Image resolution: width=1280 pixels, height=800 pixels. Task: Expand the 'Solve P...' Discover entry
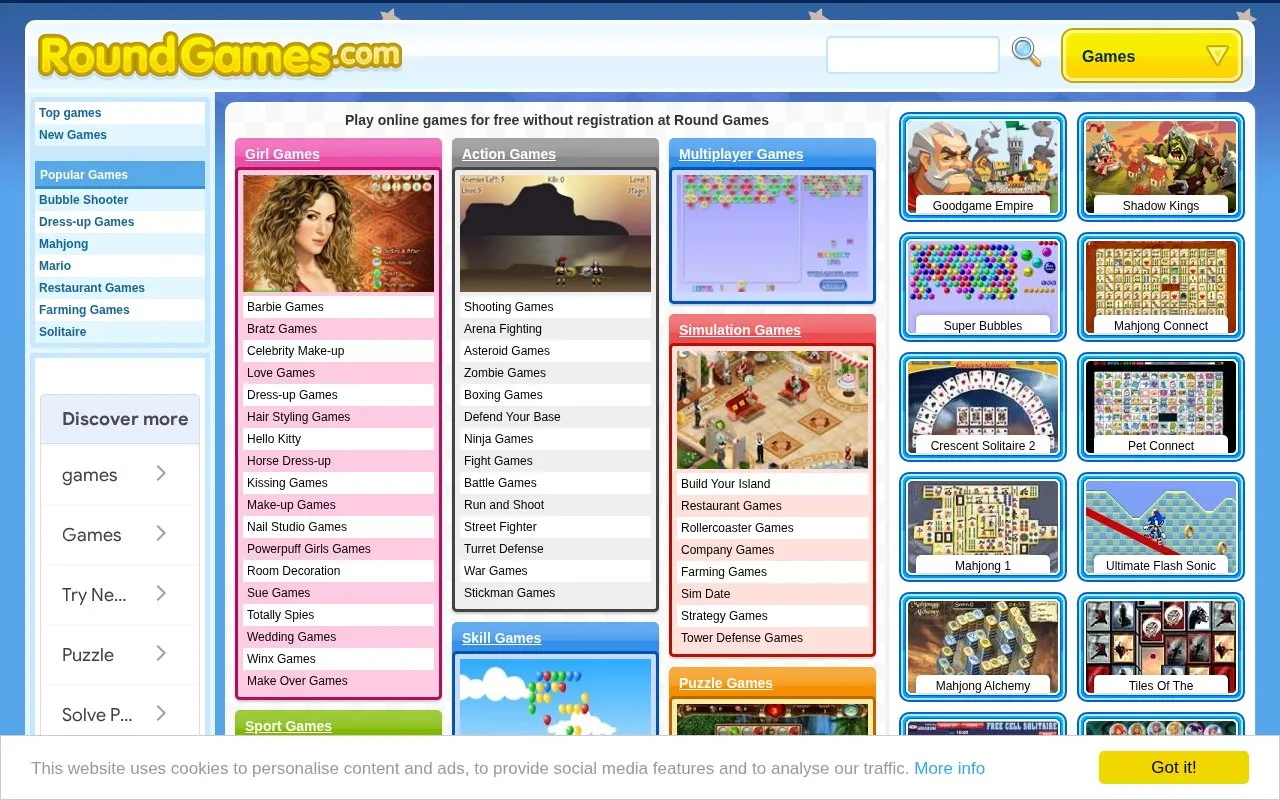[120, 714]
